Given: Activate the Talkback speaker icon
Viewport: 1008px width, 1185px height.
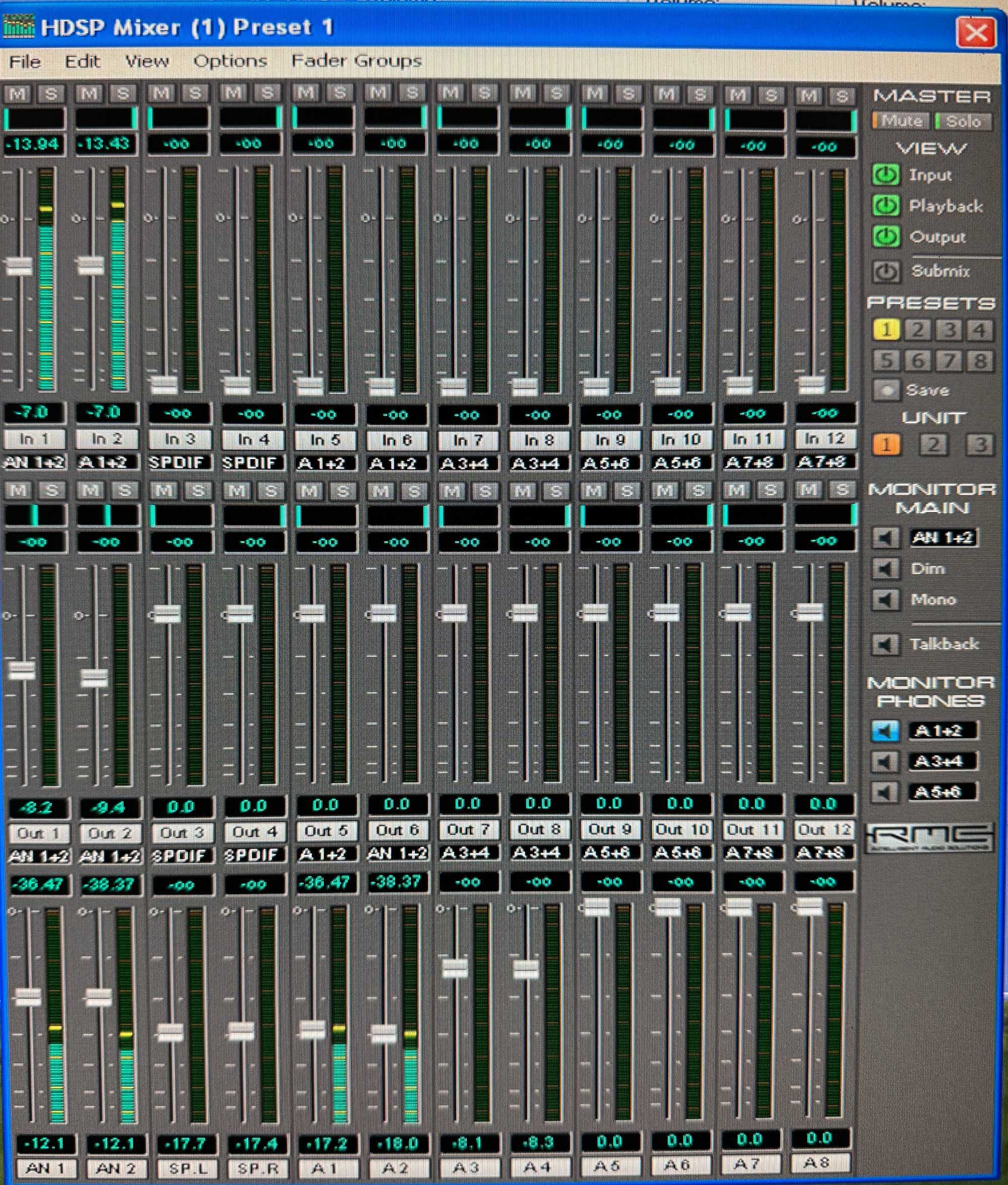Looking at the screenshot, I should coord(885,645).
